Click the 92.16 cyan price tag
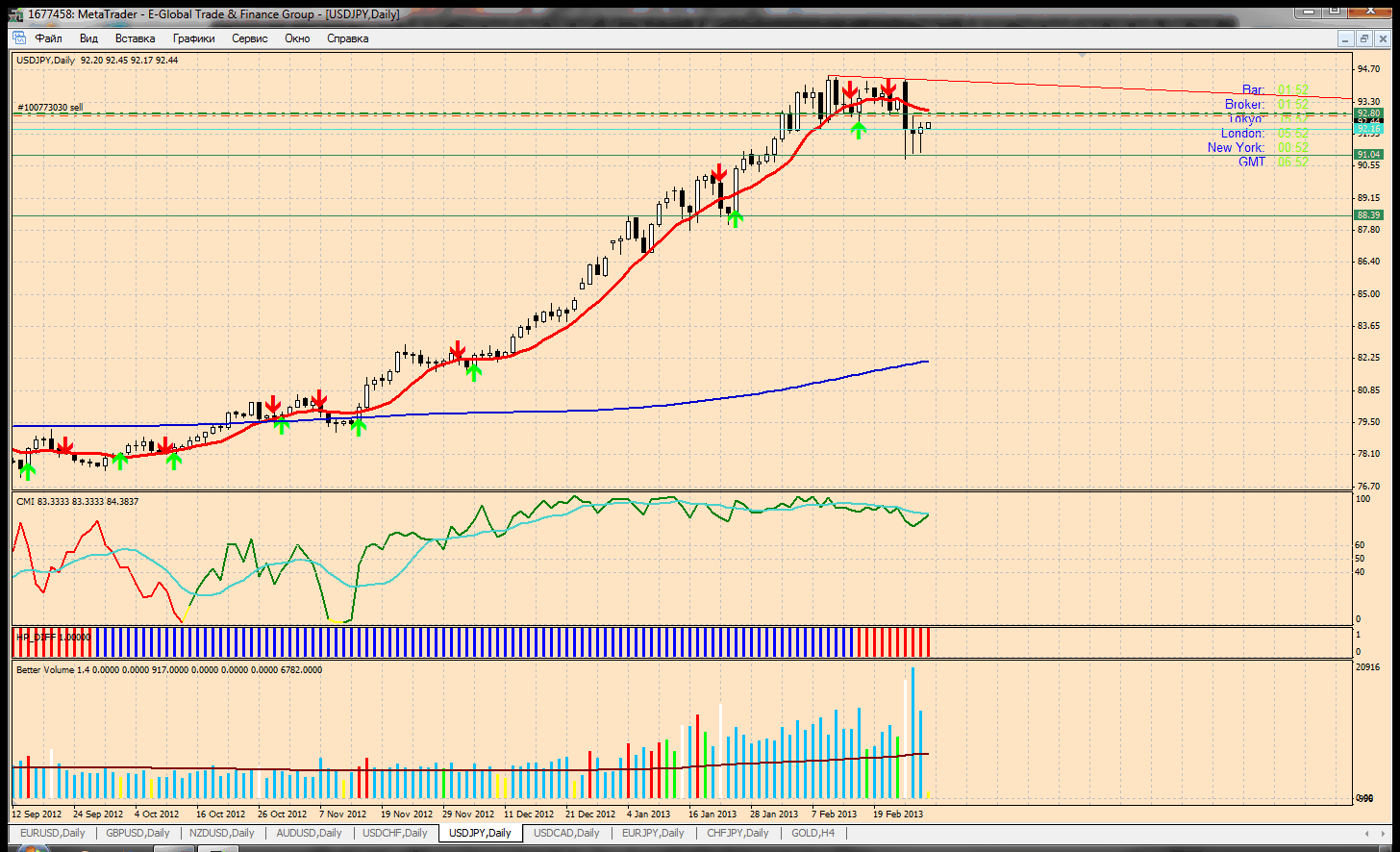Screen dimensions: 1400x852 click(x=1368, y=128)
